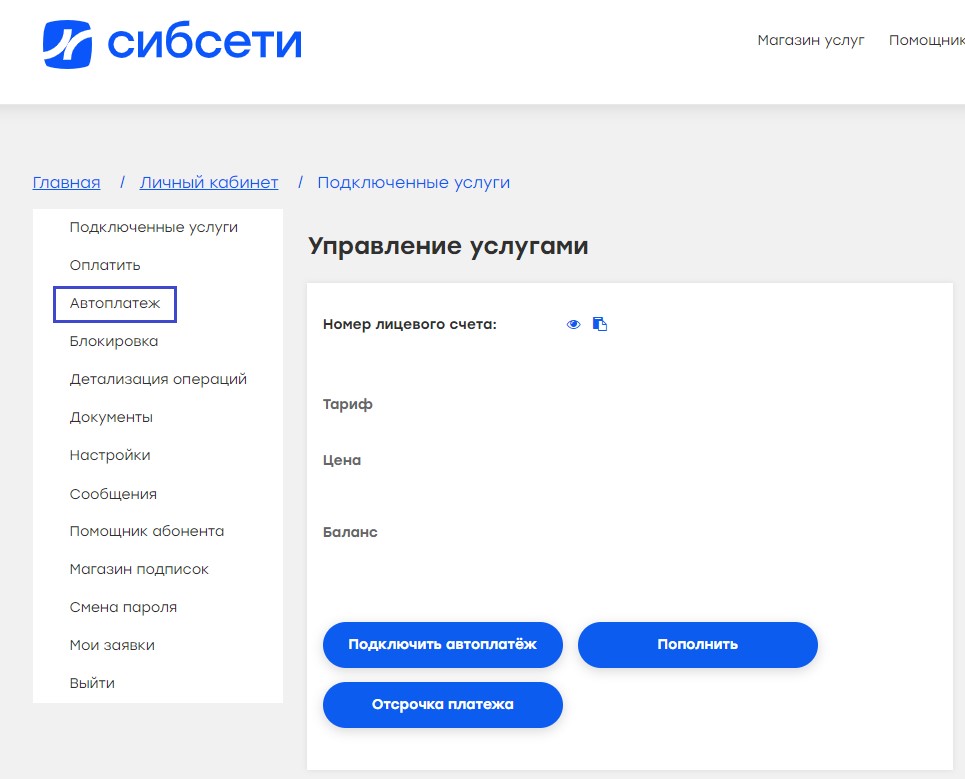Go to the Личный кабинет breadcrumb link
The width and height of the screenshot is (965, 779).
point(209,183)
